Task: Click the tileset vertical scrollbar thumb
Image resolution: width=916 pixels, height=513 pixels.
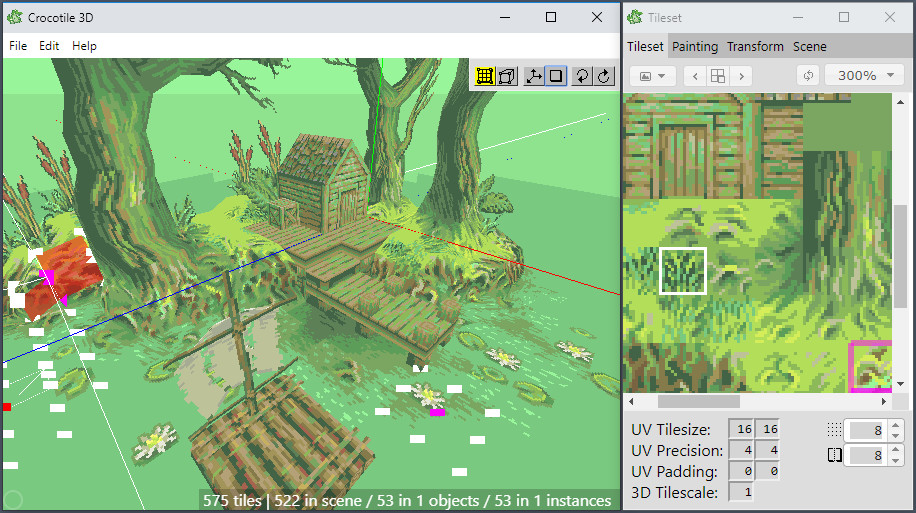Action: [900, 256]
